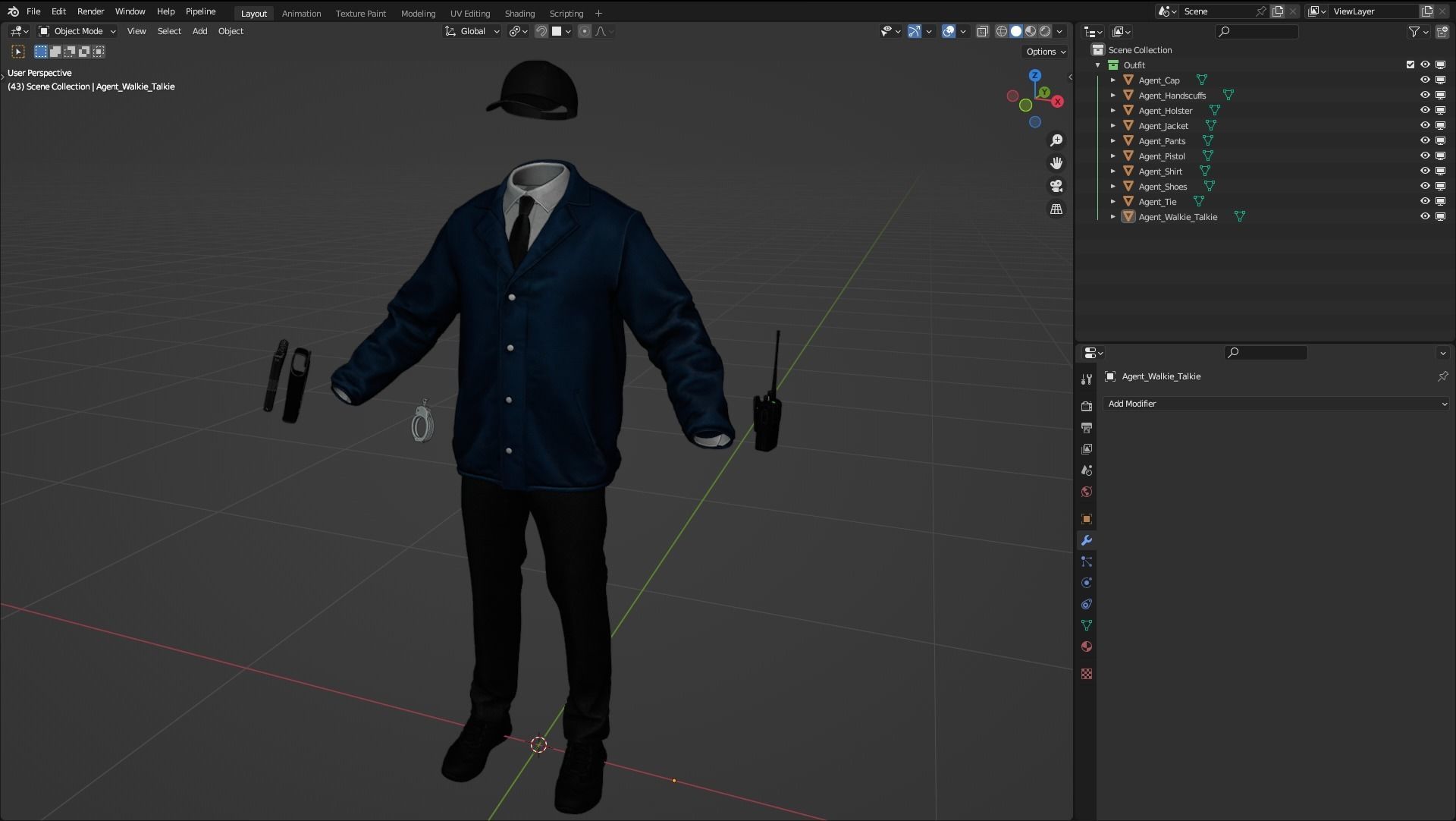Toggle X-ray view icon
1456x821 pixels.
coord(983,31)
